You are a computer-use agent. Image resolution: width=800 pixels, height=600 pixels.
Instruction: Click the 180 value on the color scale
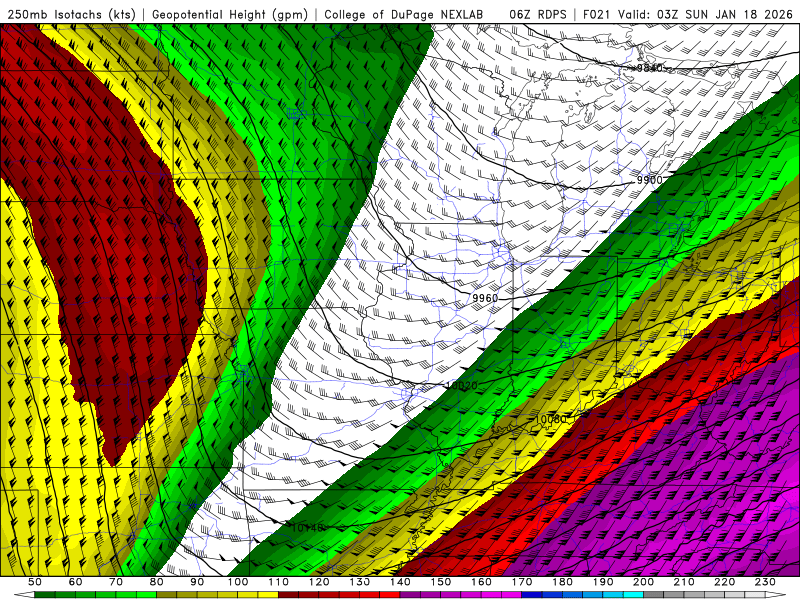click(x=562, y=582)
